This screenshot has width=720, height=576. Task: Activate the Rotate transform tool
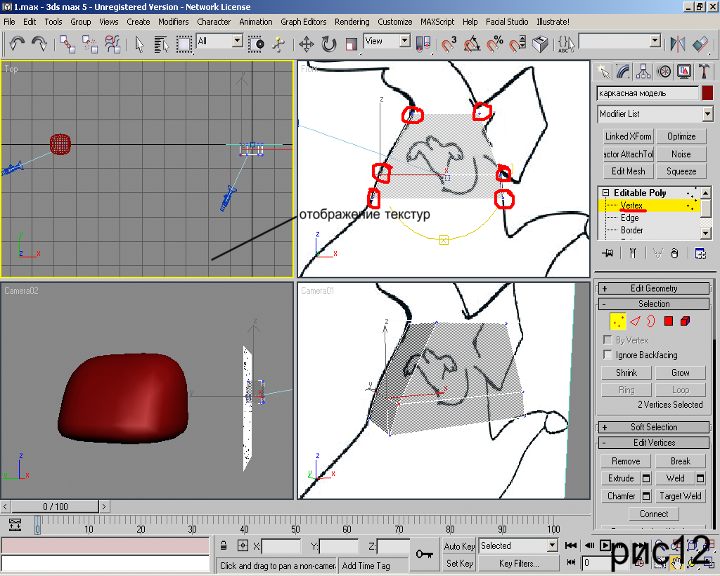[328, 43]
